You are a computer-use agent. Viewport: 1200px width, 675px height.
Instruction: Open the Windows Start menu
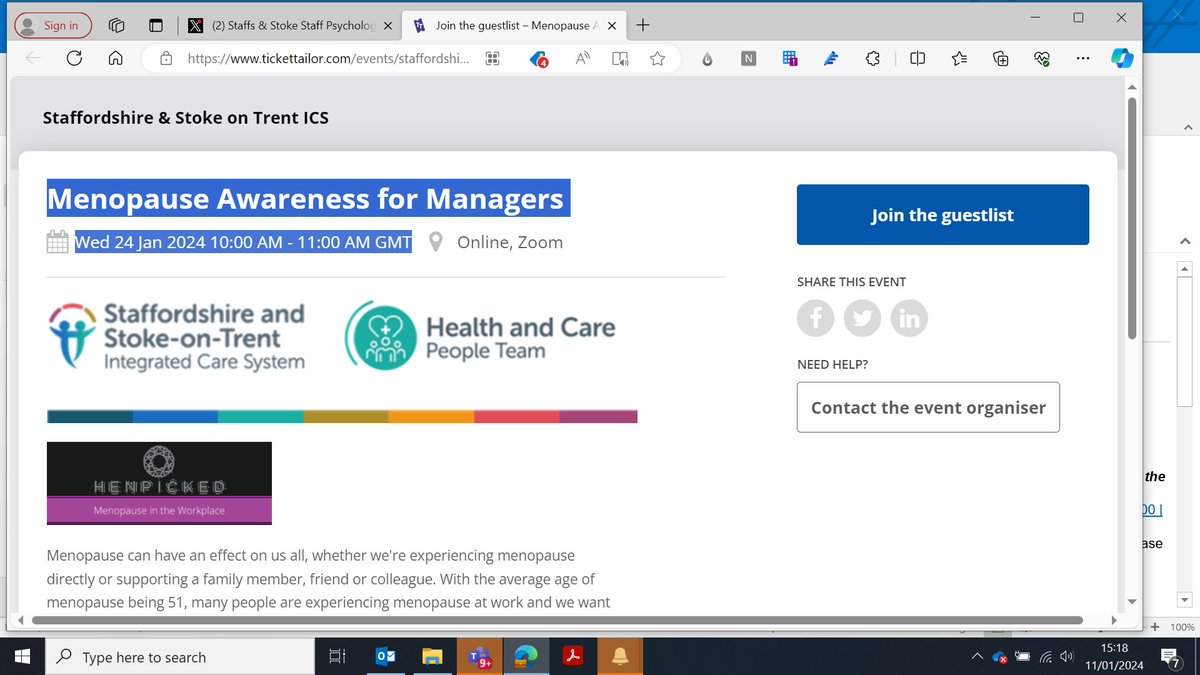23,657
